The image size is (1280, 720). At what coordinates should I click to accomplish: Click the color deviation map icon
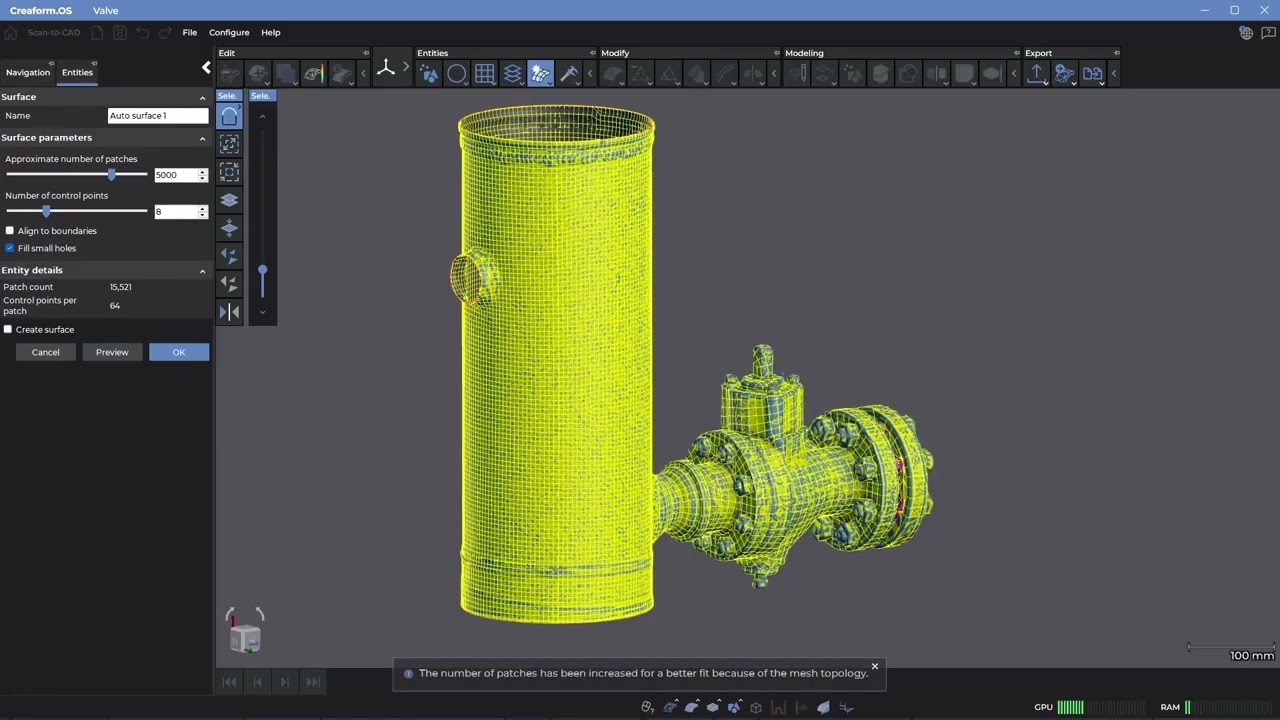coord(314,73)
